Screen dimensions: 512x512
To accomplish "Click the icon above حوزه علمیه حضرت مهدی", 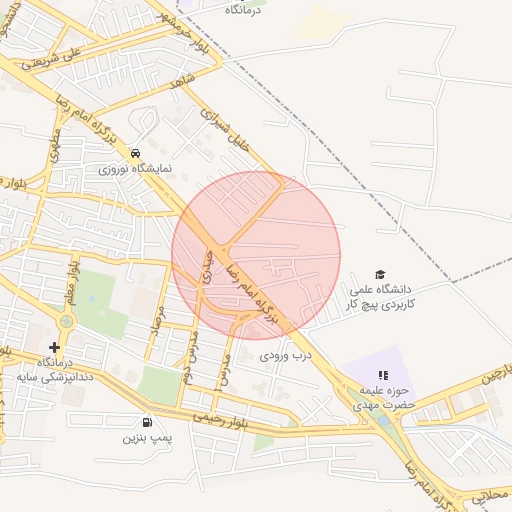I will (x=383, y=375).
